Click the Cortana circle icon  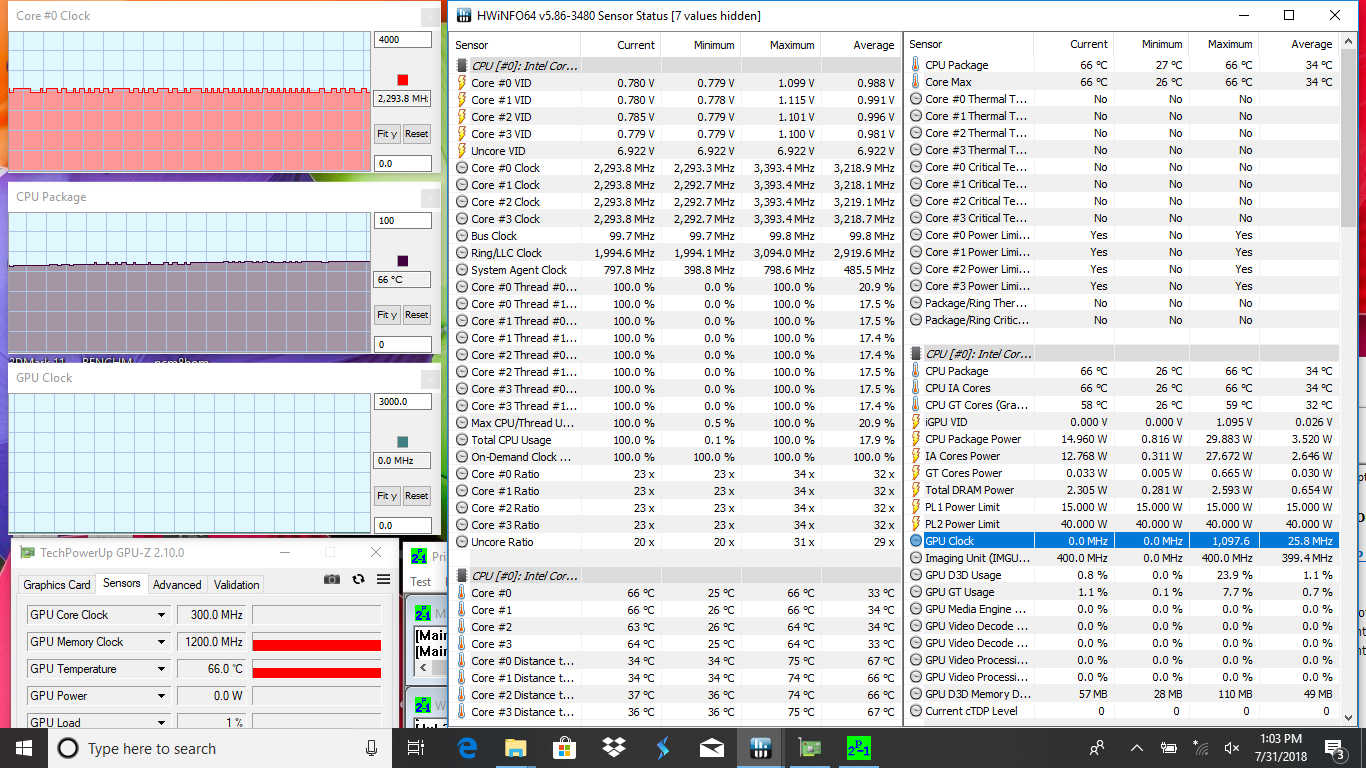pyautogui.click(x=68, y=748)
